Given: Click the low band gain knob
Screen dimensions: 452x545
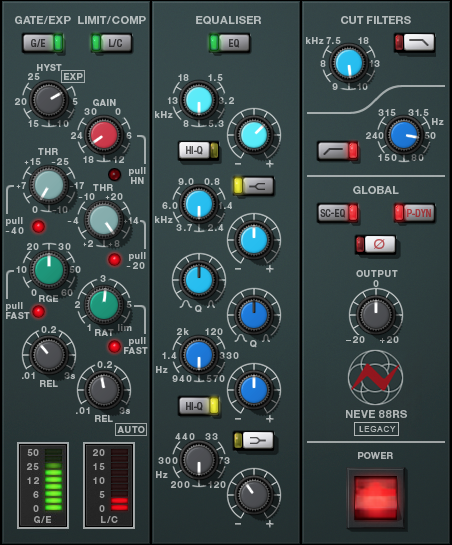Looking at the screenshot, I should click(x=254, y=495).
